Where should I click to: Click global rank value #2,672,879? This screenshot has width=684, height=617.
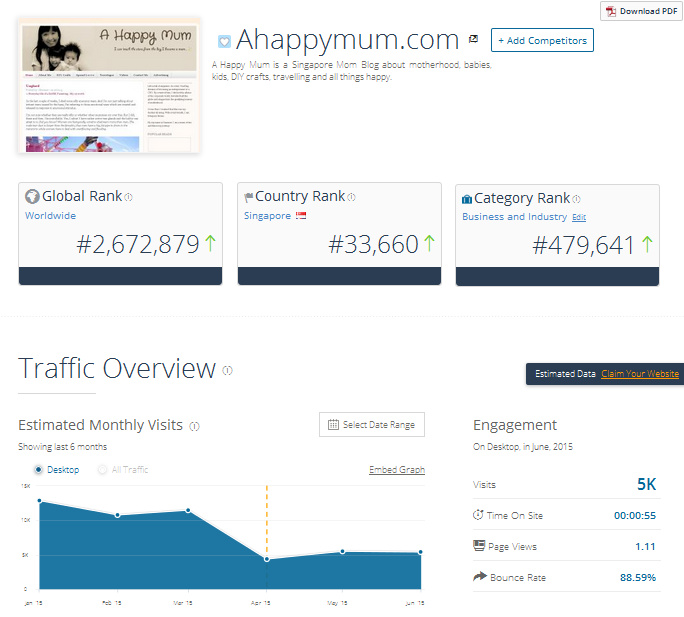pos(138,244)
